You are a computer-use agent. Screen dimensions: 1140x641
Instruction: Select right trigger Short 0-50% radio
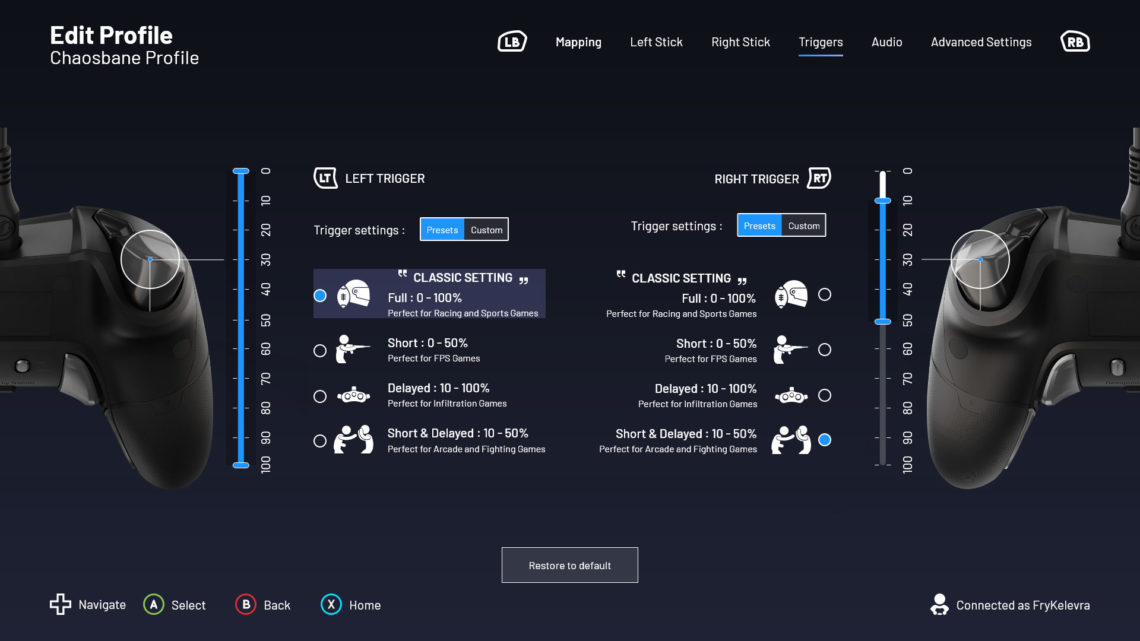pyautogui.click(x=824, y=350)
